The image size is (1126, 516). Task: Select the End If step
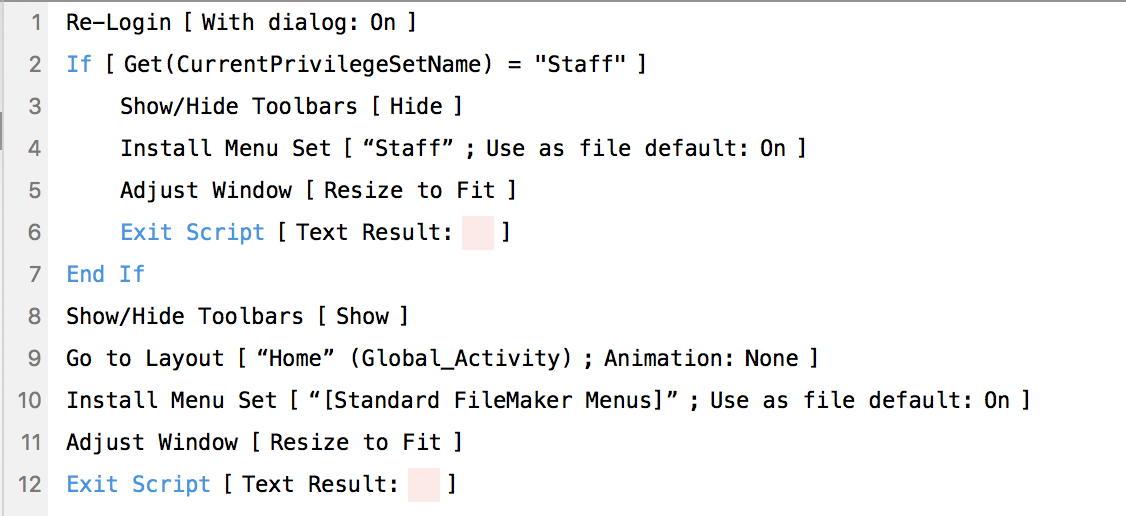105,274
